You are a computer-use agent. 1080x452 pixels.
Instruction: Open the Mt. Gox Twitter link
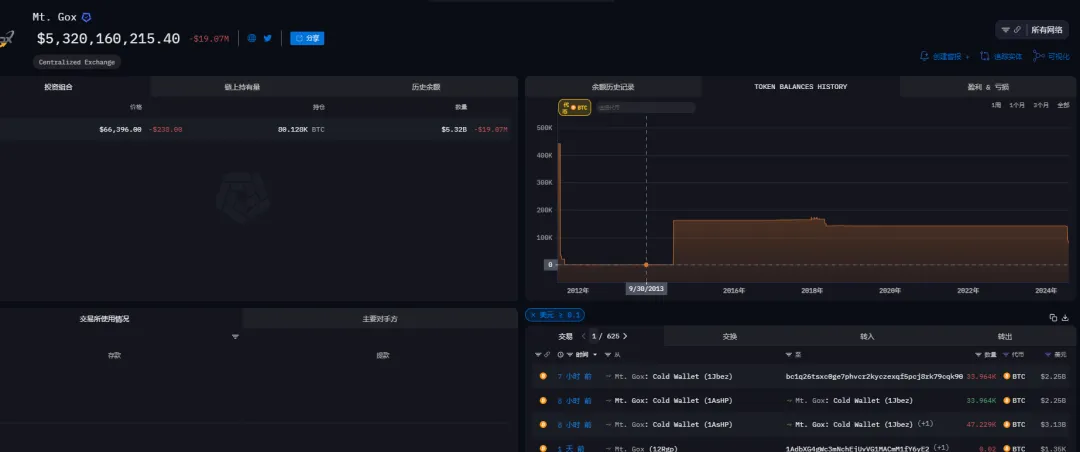click(267, 39)
